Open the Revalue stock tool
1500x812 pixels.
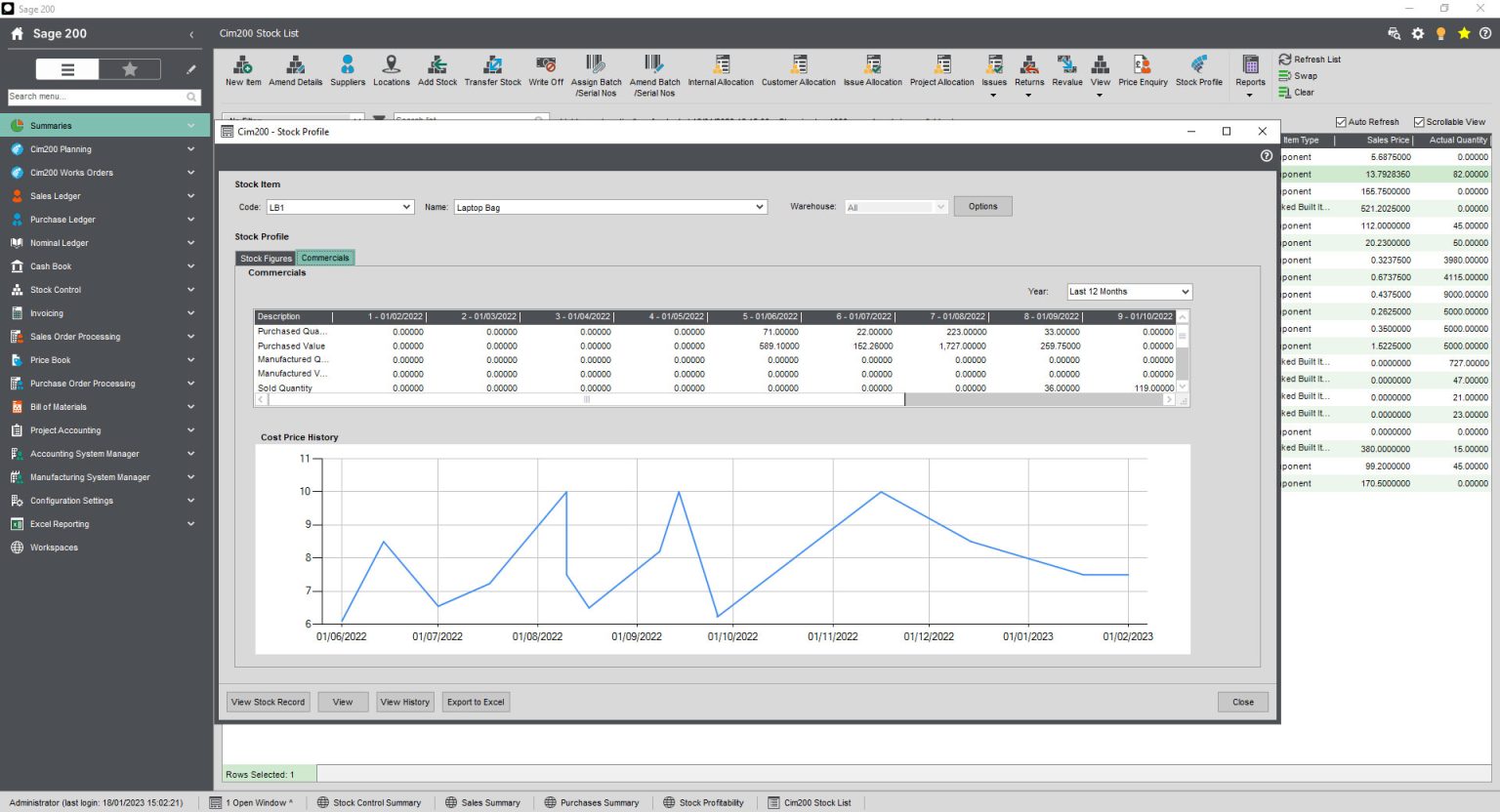tap(1066, 68)
